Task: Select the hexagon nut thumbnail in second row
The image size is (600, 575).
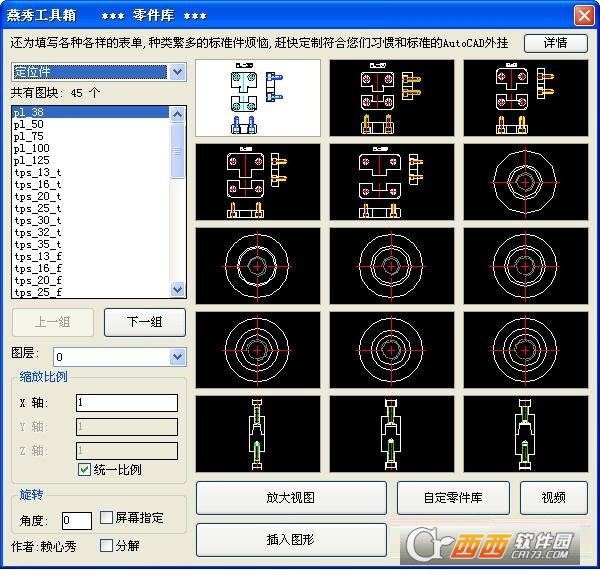Action: [525, 181]
